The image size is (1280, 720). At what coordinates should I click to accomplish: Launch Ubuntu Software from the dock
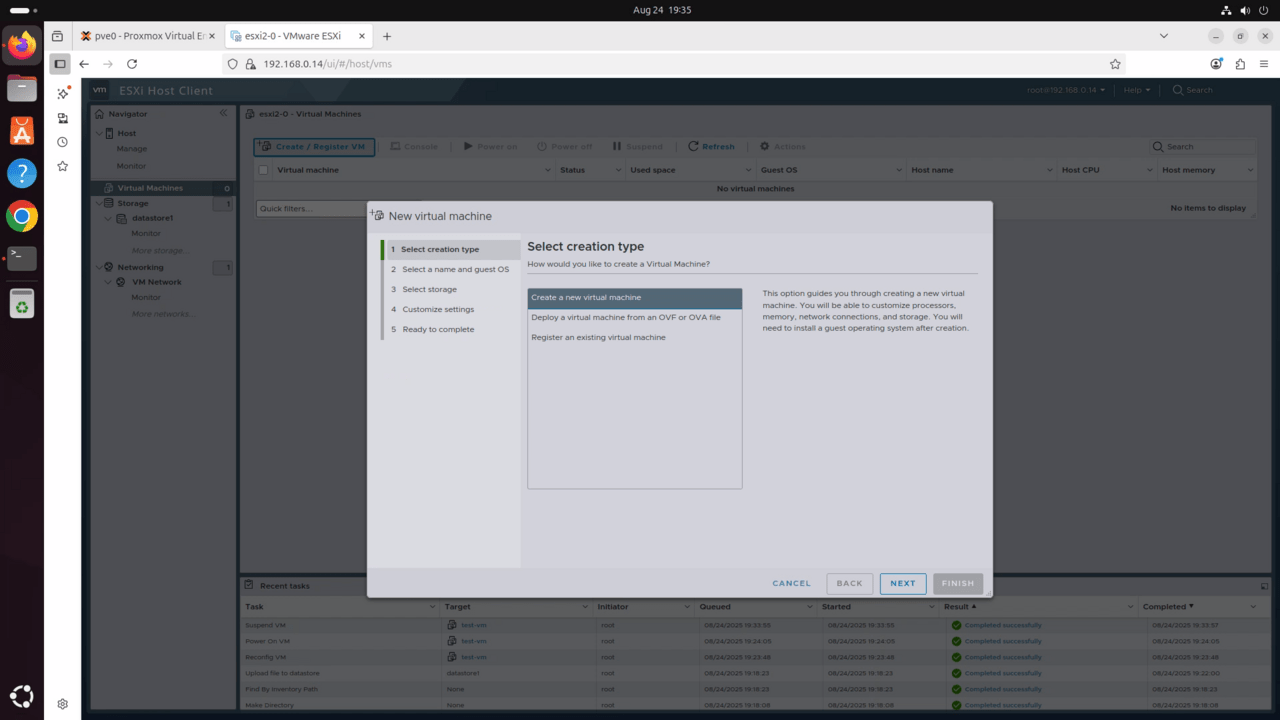coord(22,130)
